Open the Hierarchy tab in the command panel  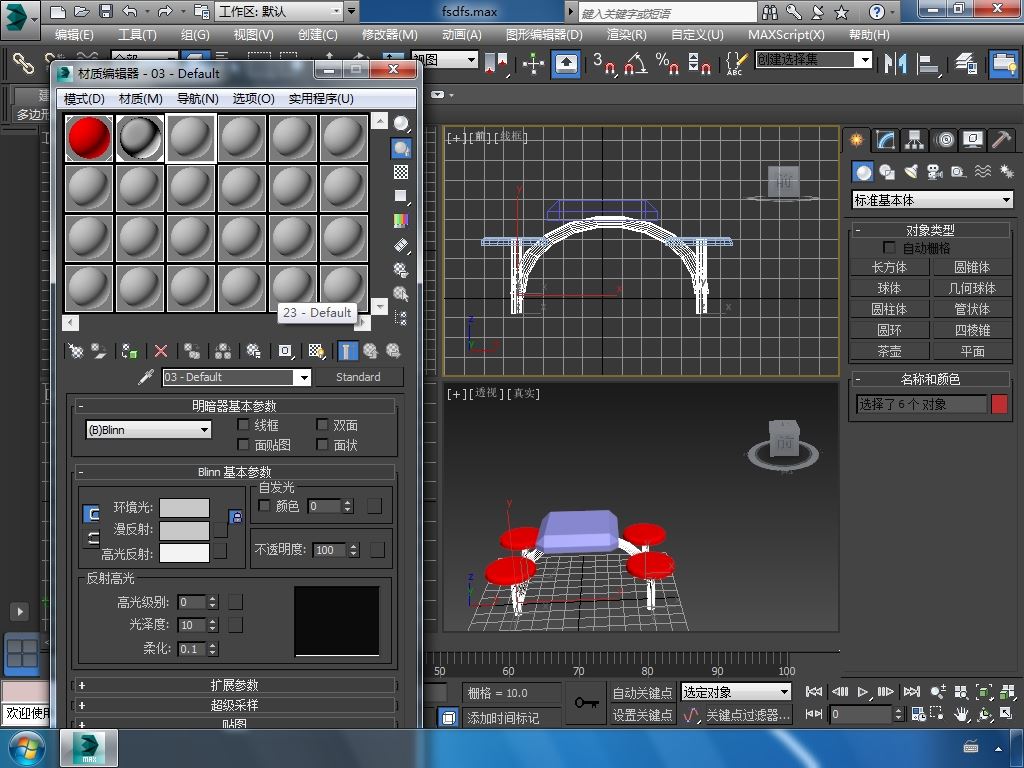coord(914,140)
